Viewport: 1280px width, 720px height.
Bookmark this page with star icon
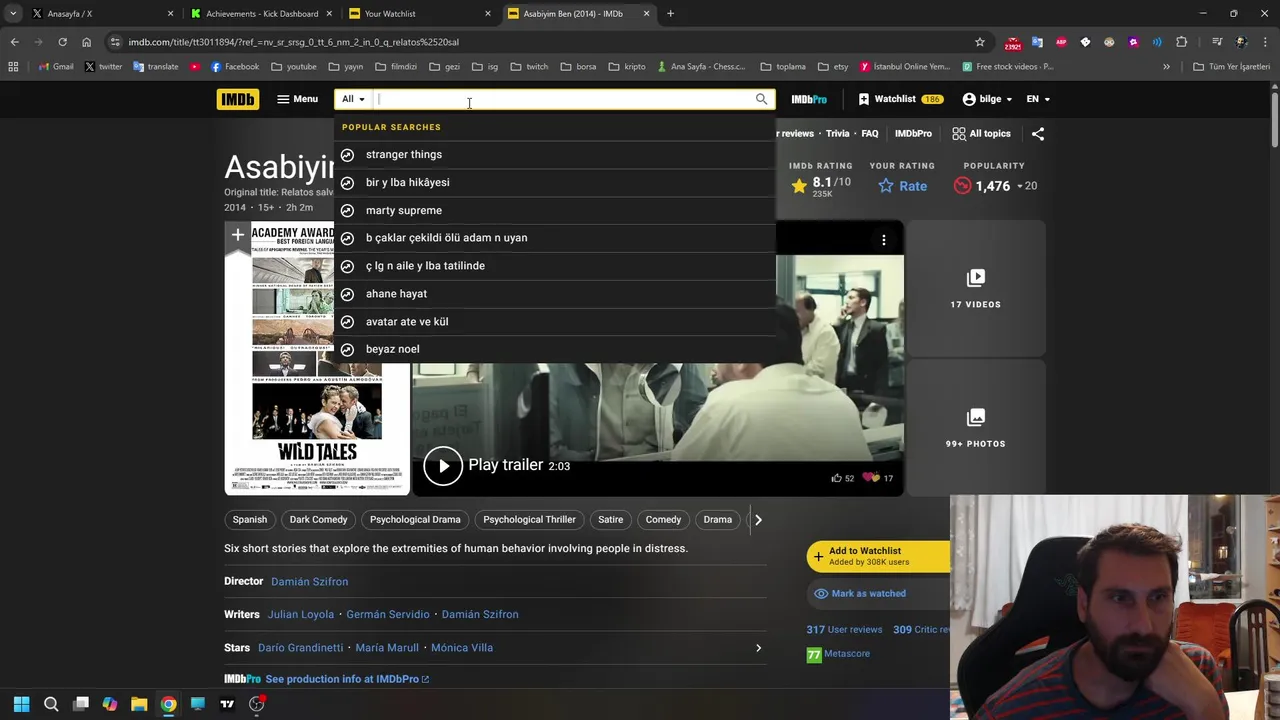[x=980, y=42]
